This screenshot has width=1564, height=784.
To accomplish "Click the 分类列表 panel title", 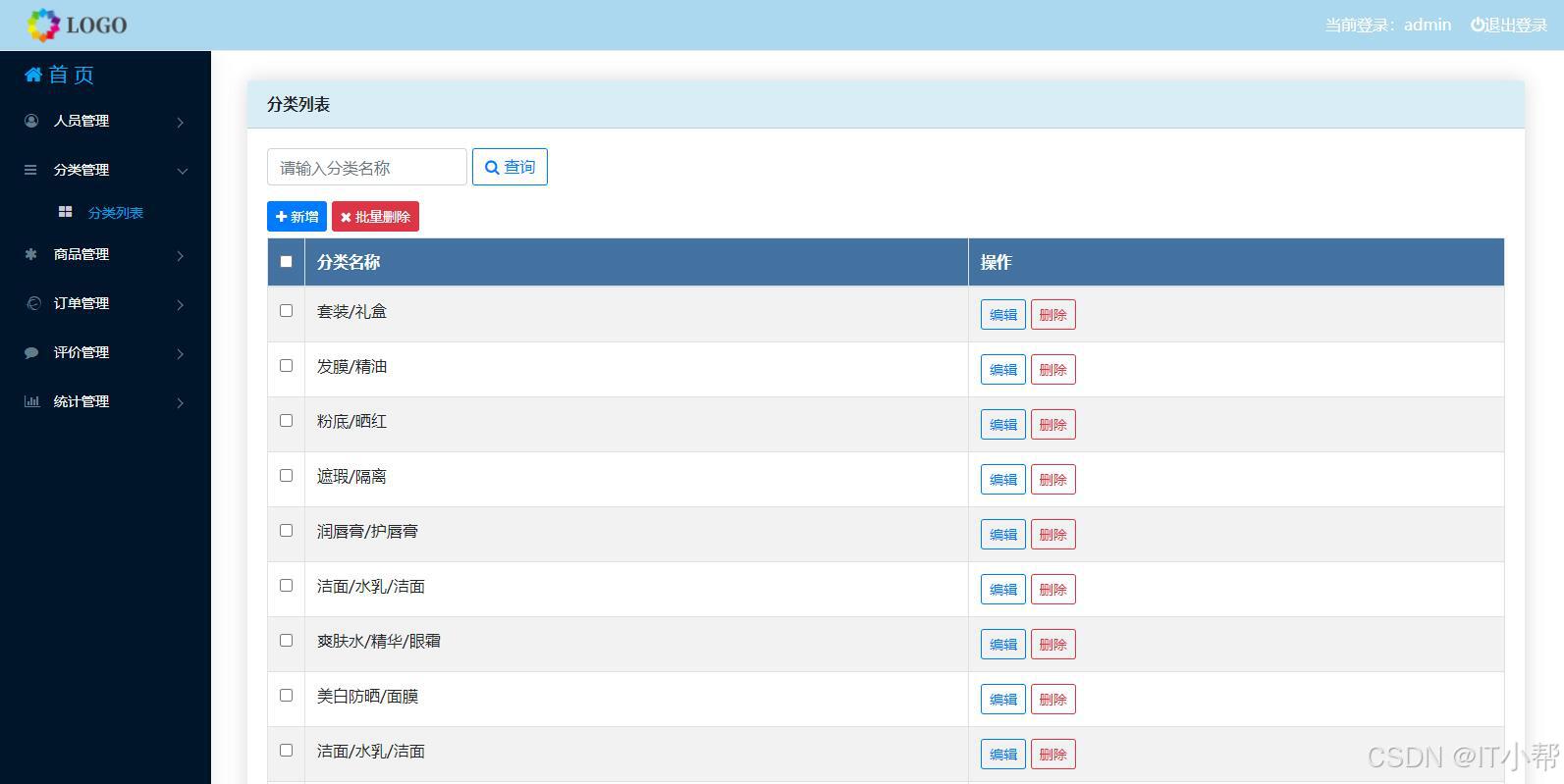I will pos(298,104).
